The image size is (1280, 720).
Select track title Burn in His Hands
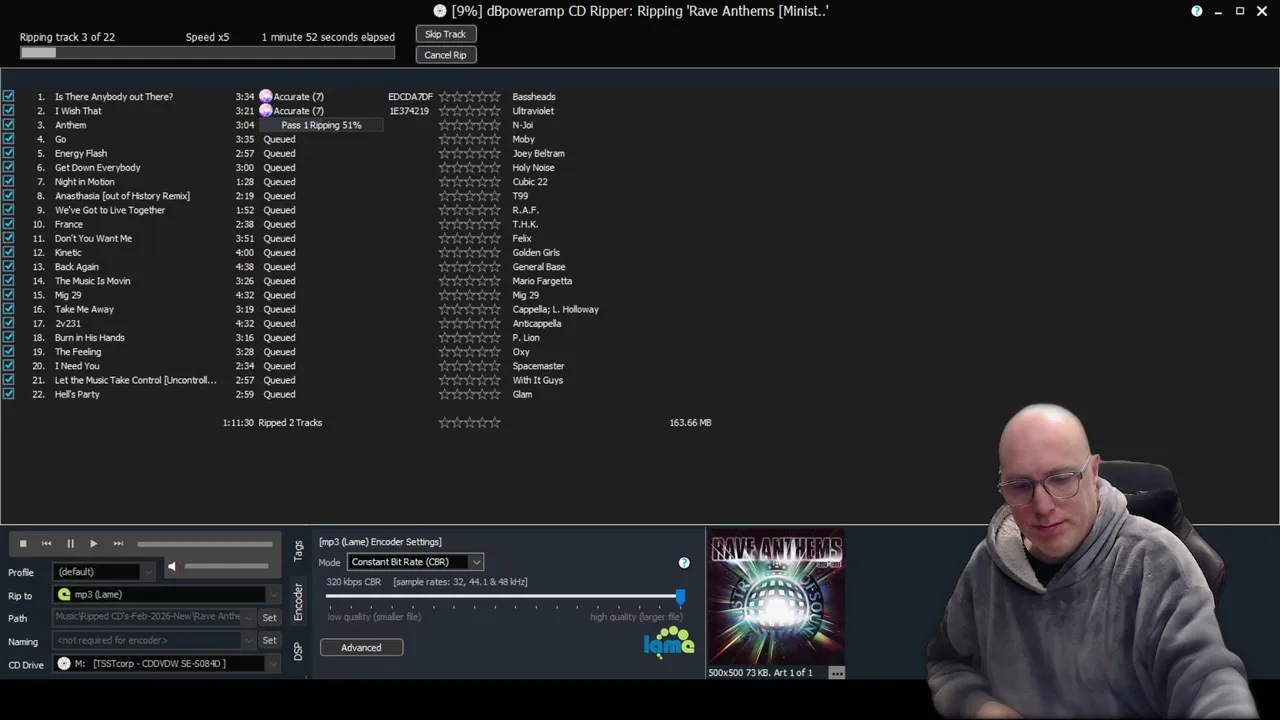(90, 338)
